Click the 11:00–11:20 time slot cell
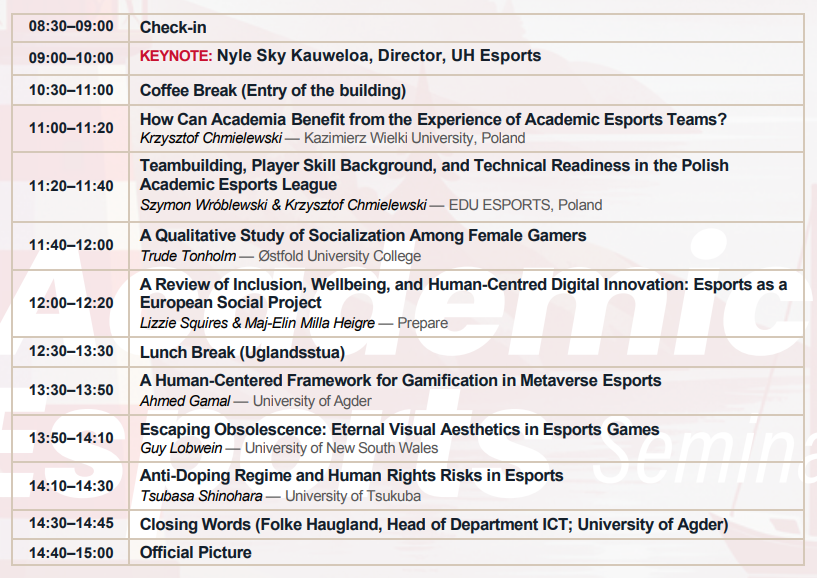817x578 pixels. [x=71, y=128]
